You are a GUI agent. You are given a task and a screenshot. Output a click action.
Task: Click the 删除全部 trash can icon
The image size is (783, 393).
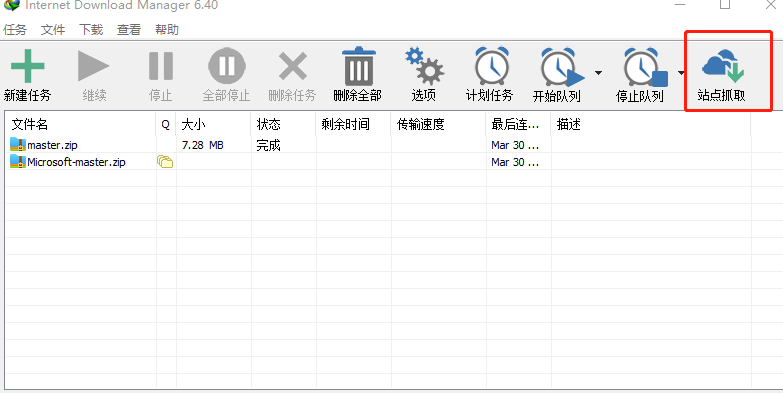[358, 66]
